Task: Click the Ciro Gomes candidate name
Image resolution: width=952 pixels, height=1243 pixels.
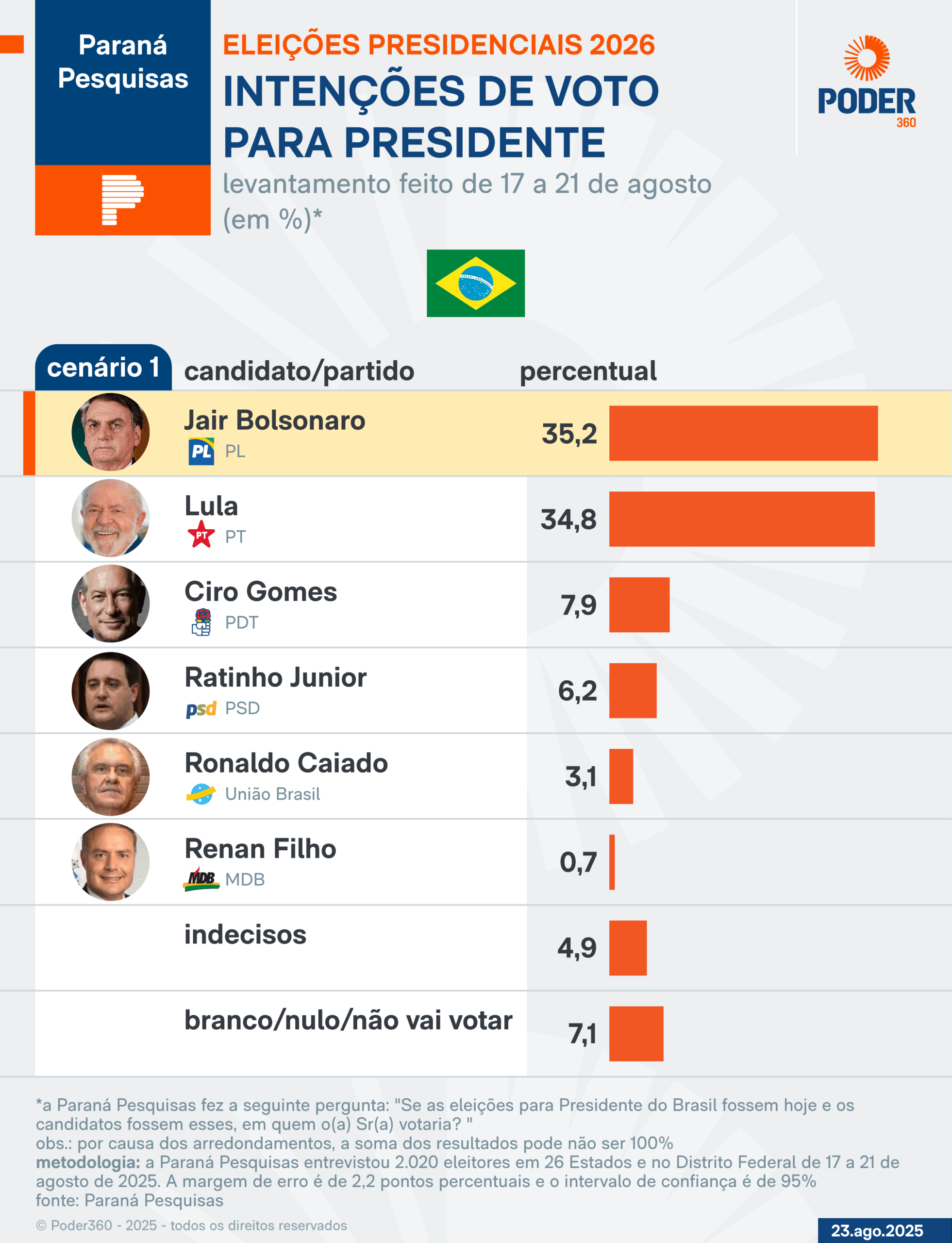Action: 261,592
